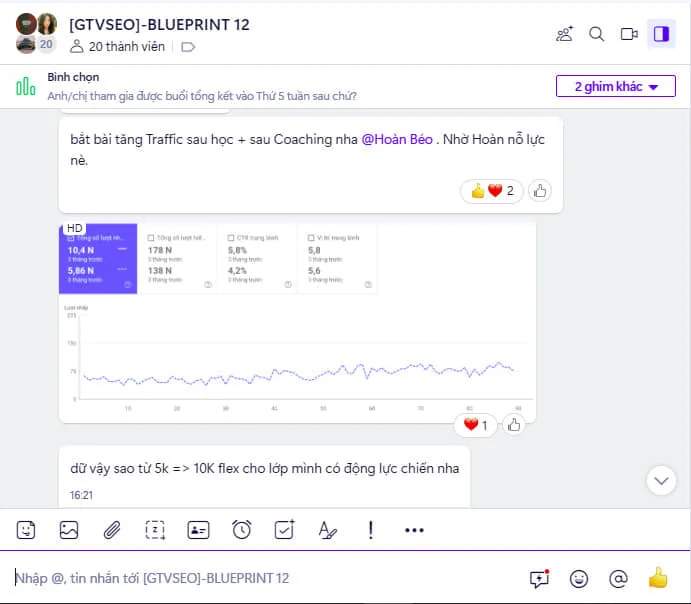Mark the message as urgent with the exclamation icon
This screenshot has height=604, width=691.
[371, 530]
